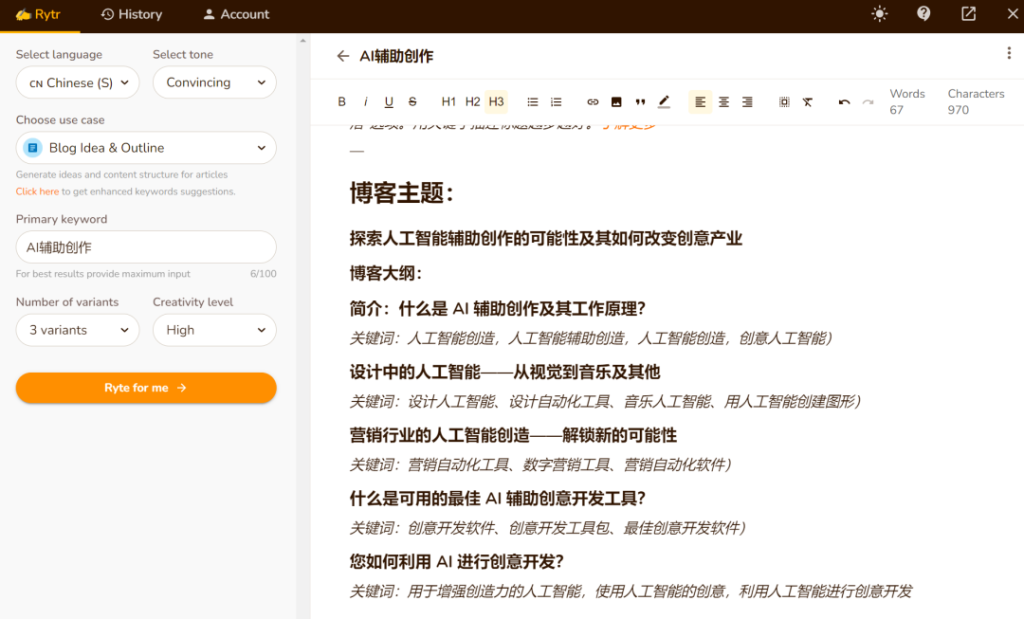Toggle bold formatting in the editor toolbar

(341, 101)
